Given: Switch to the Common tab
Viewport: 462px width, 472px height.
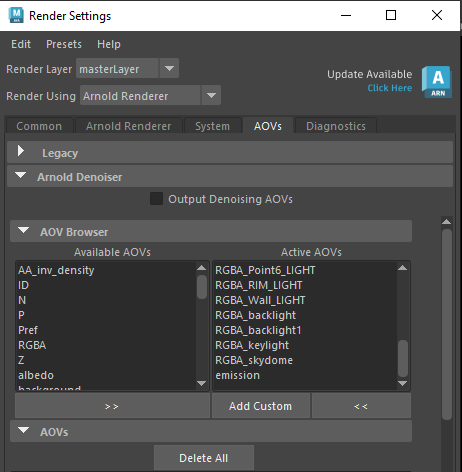Looking at the screenshot, I should tap(39, 126).
